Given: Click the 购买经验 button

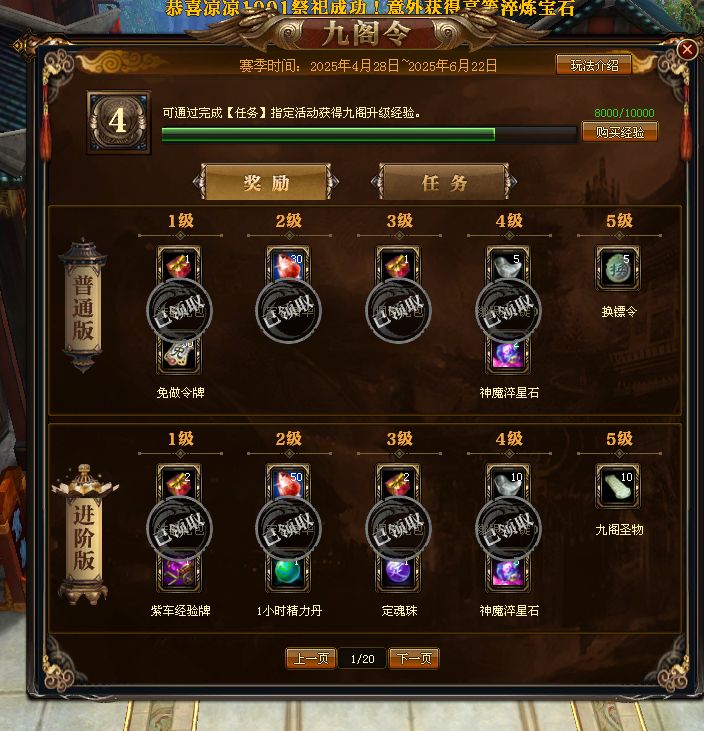Looking at the screenshot, I should [620, 132].
